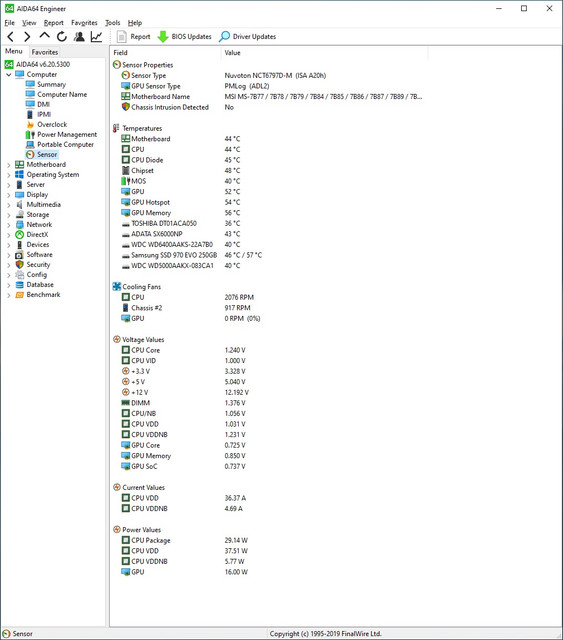The height and width of the screenshot is (640, 563).
Task: Select the DIMM voltage row
Action: coord(184,403)
